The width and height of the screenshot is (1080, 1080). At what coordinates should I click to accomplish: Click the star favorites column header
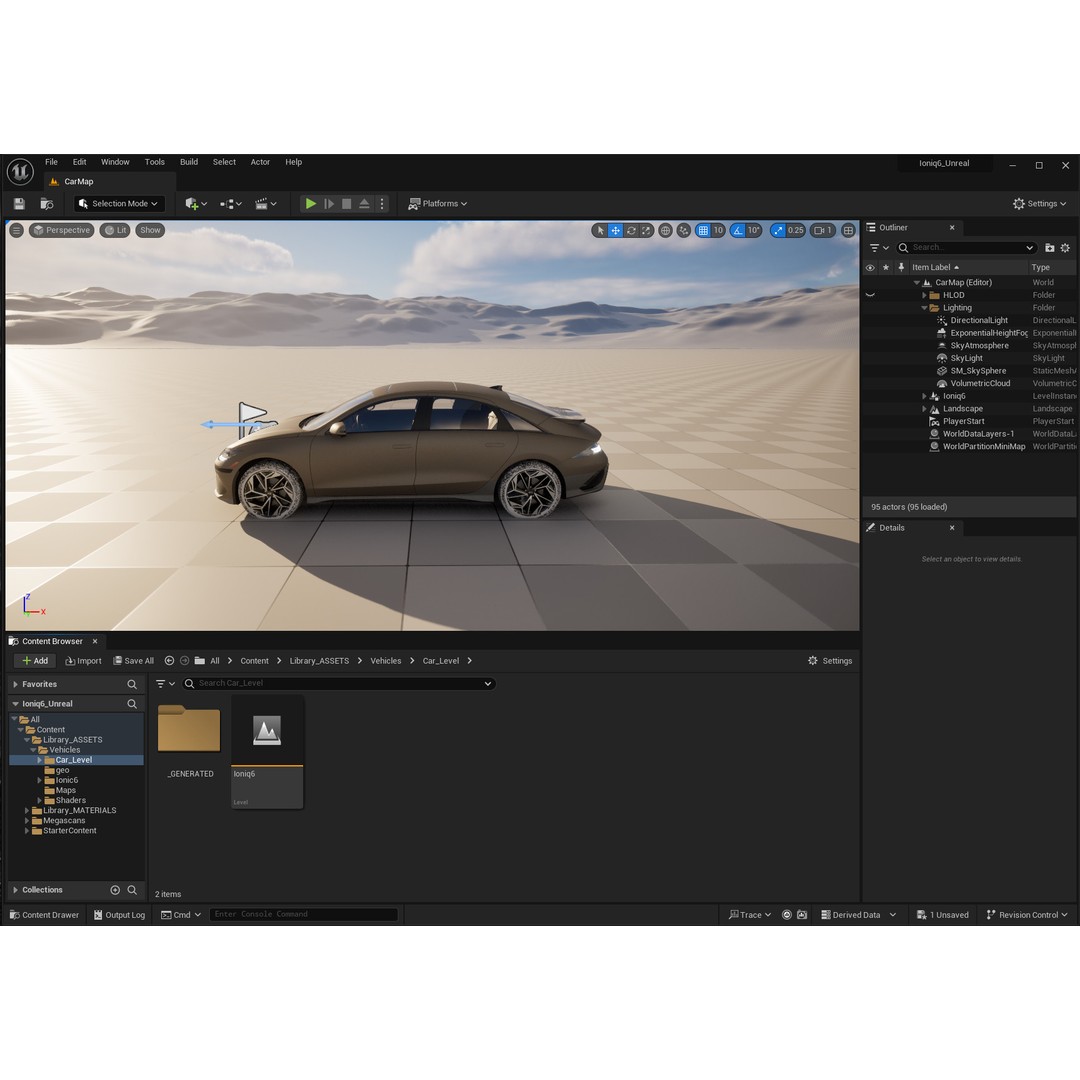(x=886, y=267)
